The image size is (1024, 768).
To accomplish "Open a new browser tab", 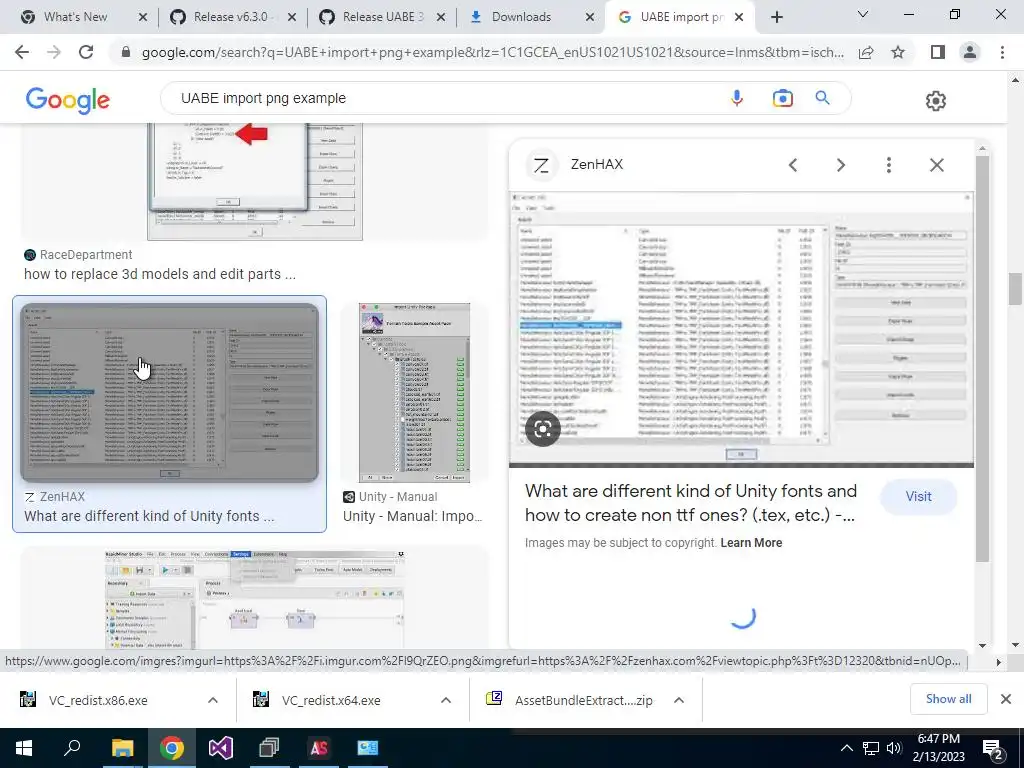I will point(776,17).
